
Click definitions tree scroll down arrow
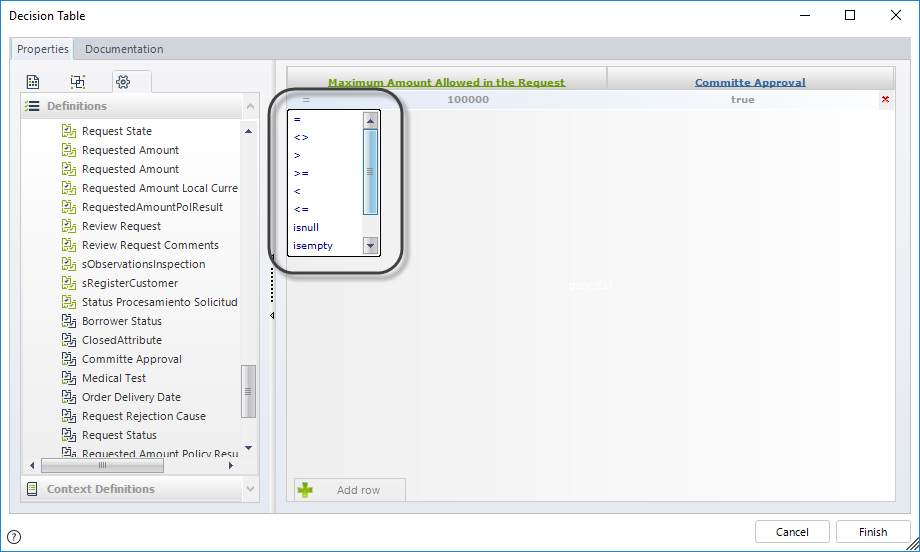pyautogui.click(x=249, y=448)
